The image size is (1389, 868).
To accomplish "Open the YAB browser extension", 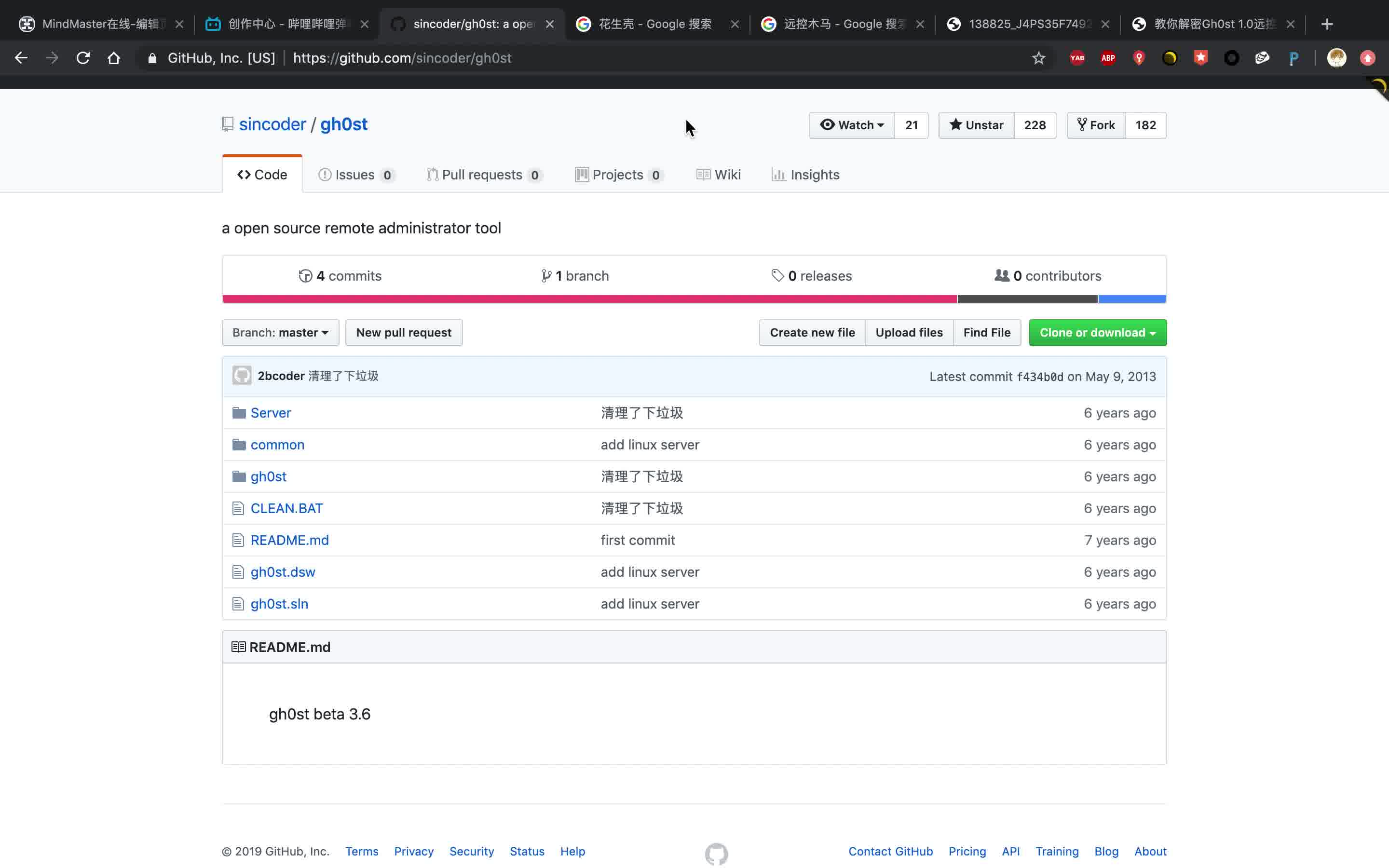I will pos(1077,58).
